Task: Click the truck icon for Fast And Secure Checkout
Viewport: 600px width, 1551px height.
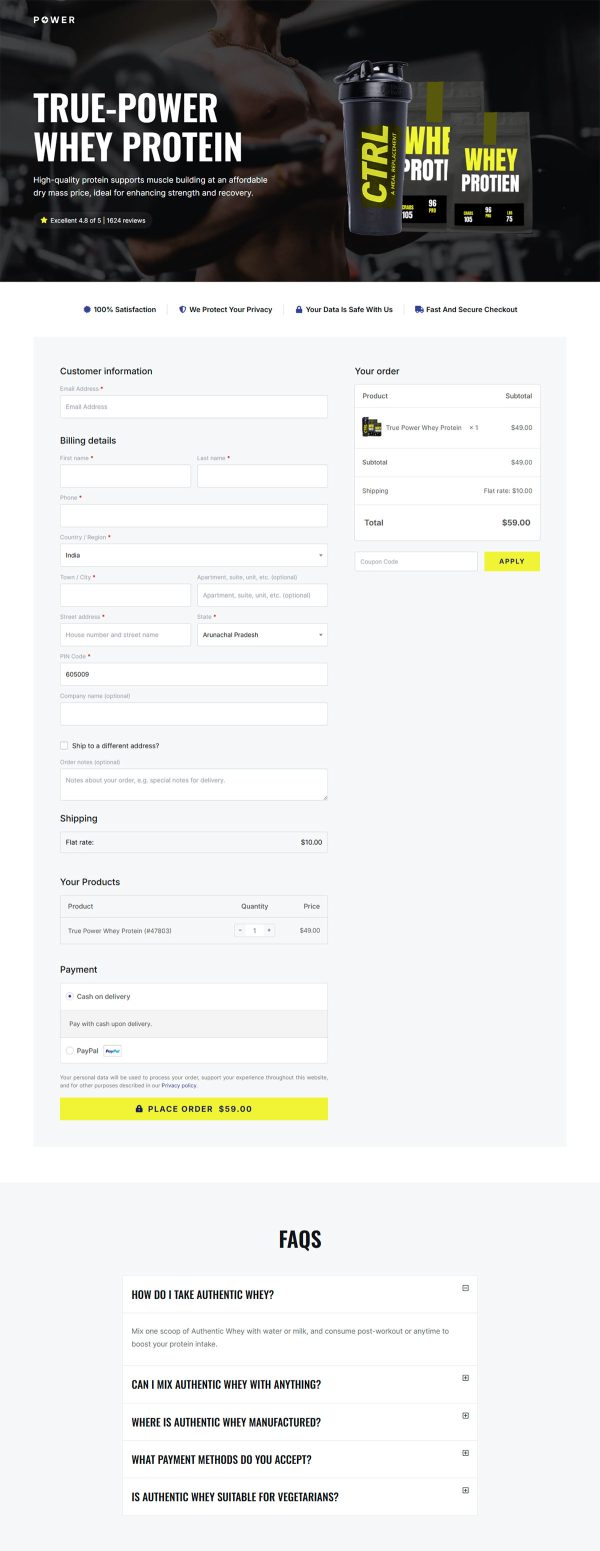Action: click(419, 310)
